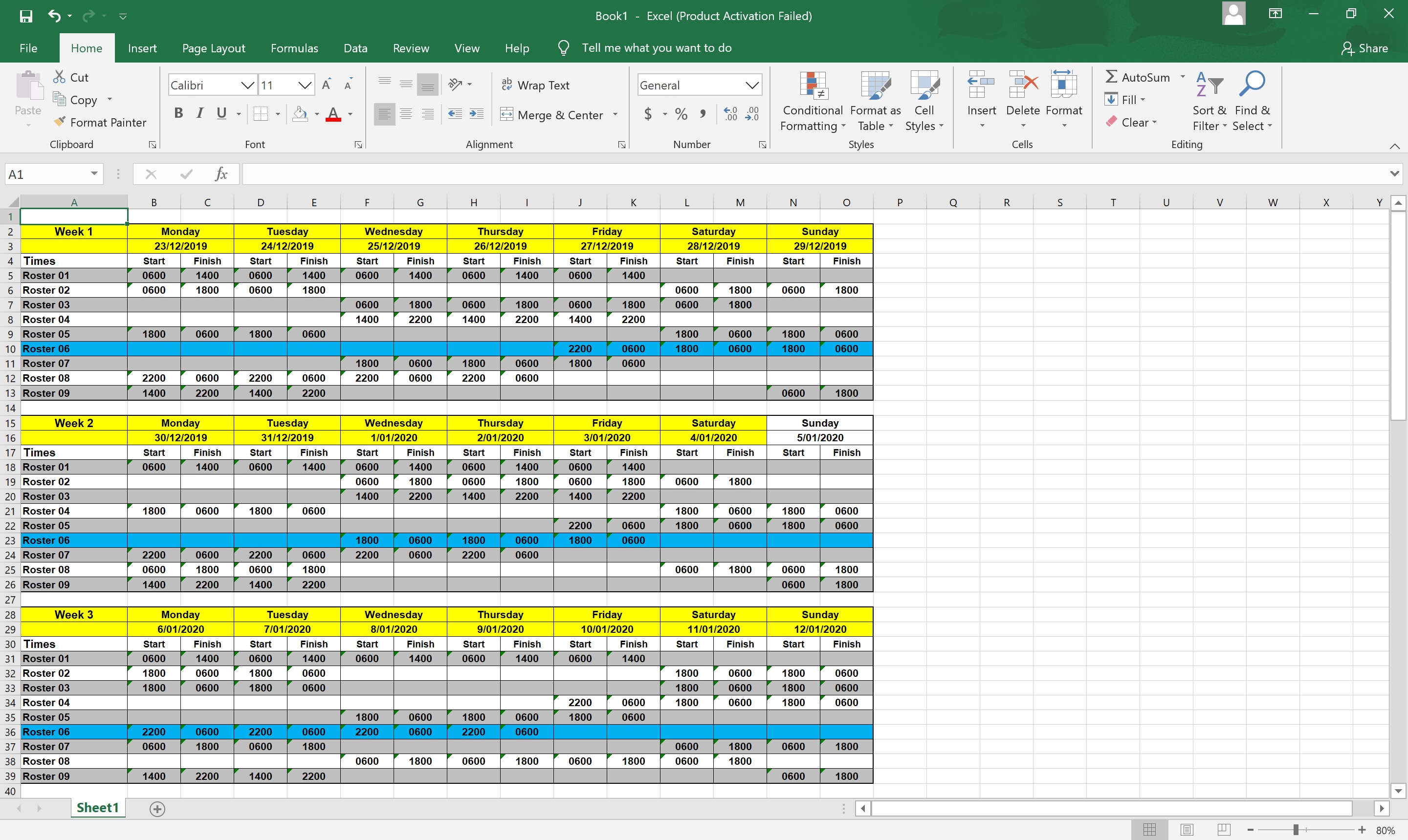Click the Insert Function fx icon
Viewport: 1408px width, 840px height.
pos(221,174)
